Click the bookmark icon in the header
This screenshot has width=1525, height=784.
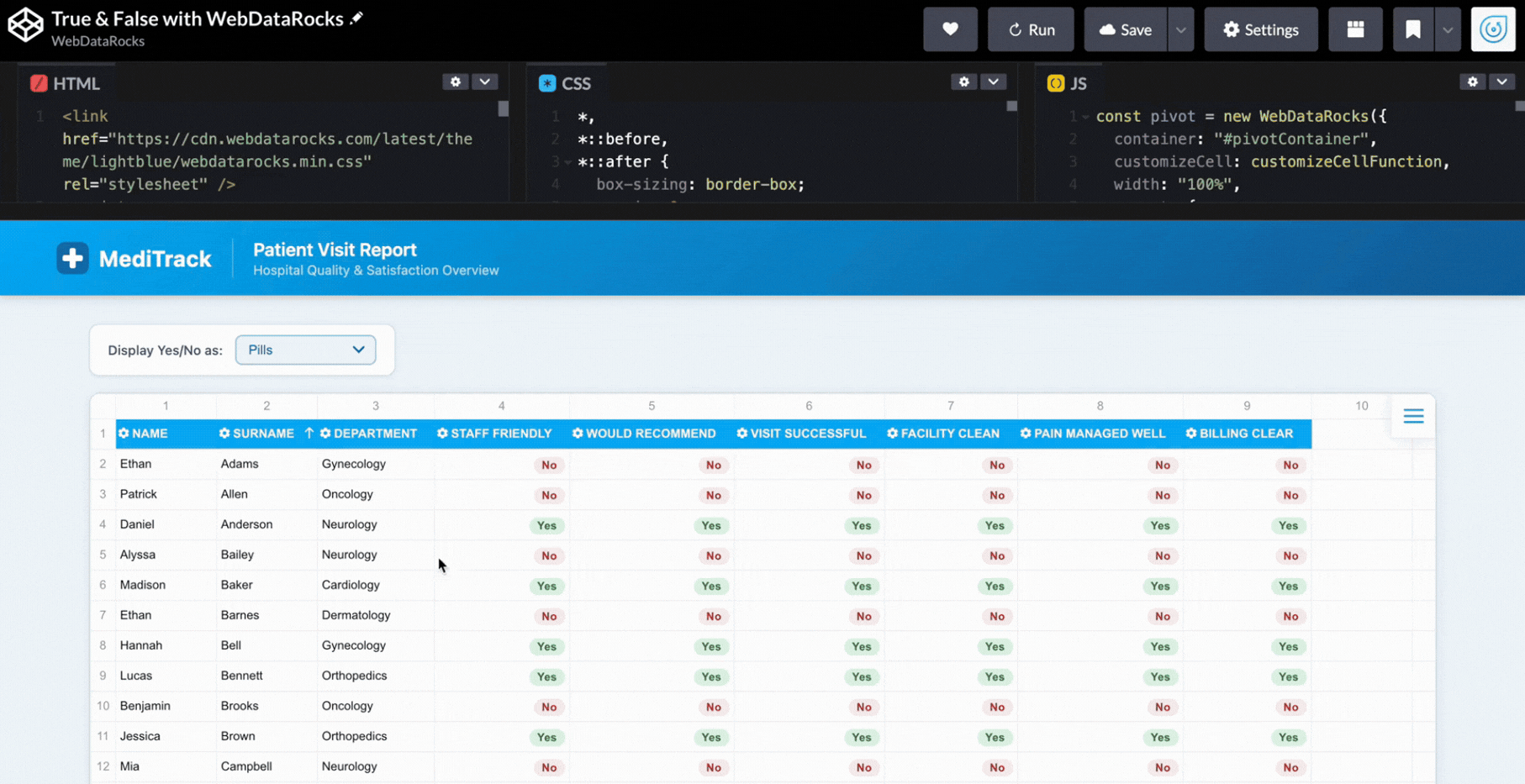(x=1413, y=29)
